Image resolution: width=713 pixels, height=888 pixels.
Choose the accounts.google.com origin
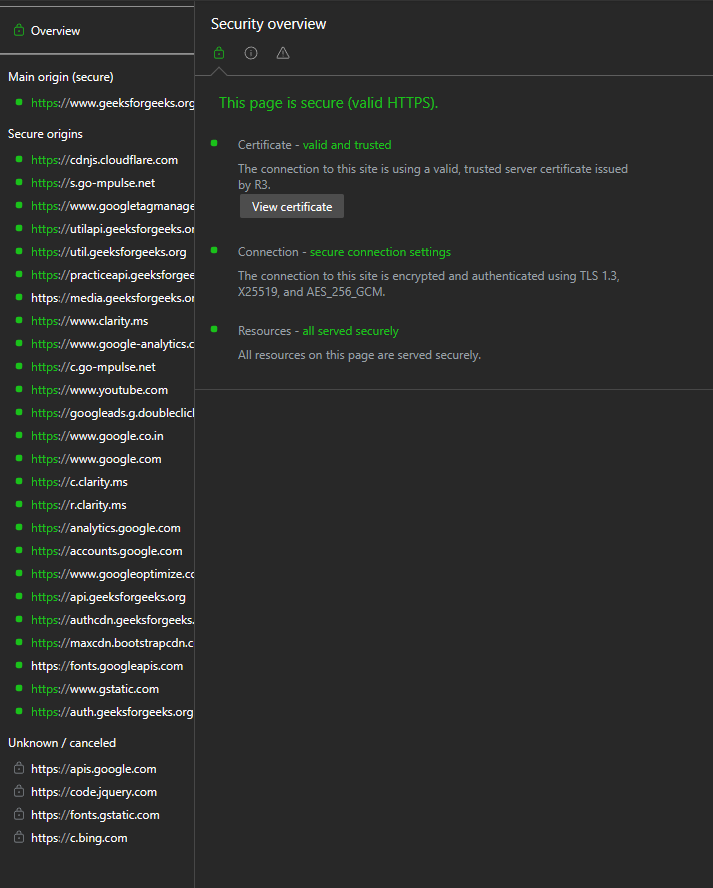coord(106,551)
